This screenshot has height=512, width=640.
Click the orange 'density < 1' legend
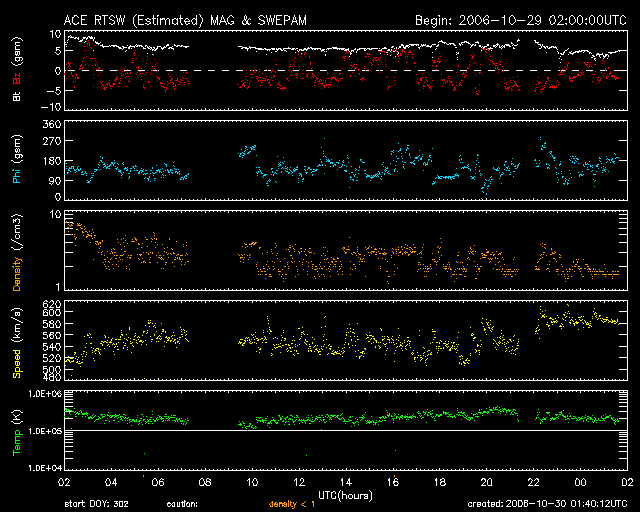(x=290, y=504)
